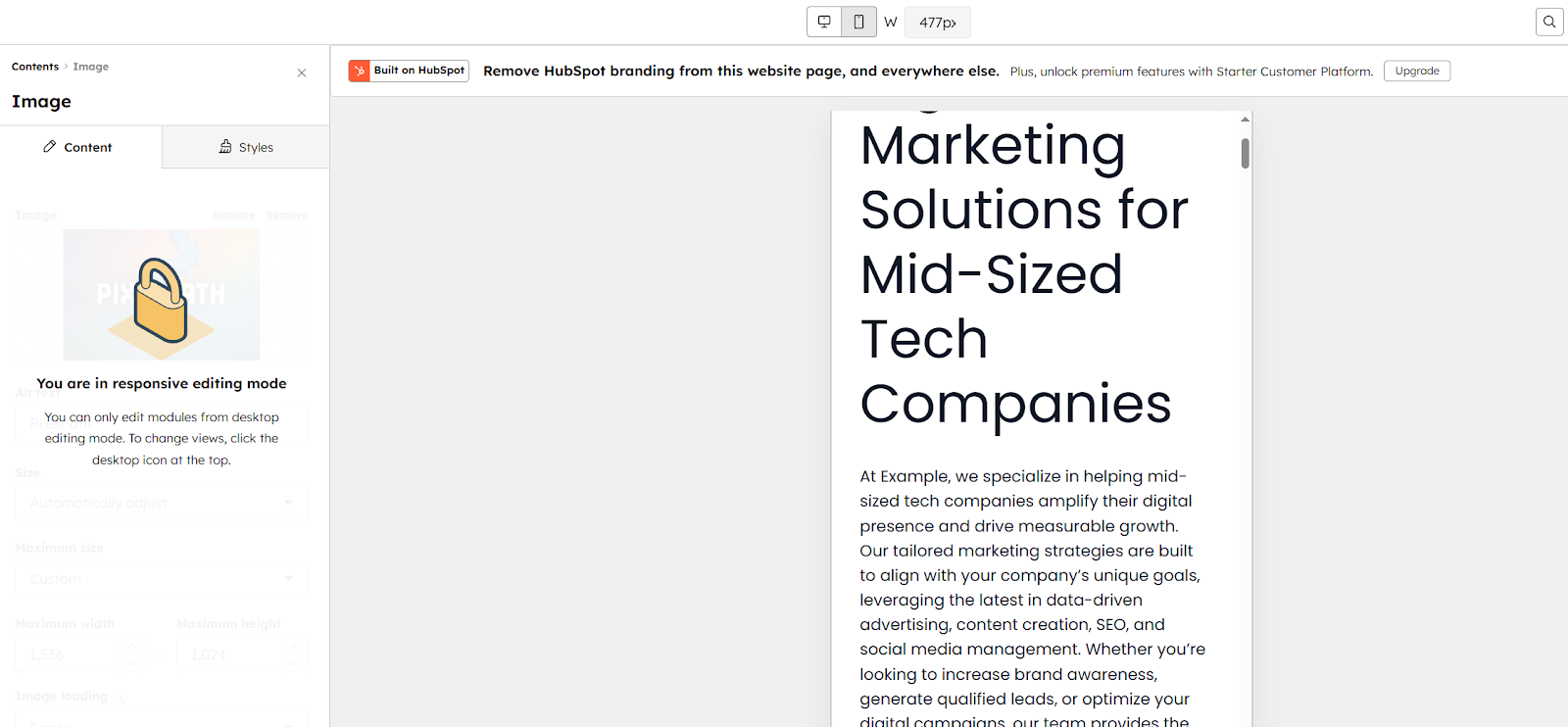Switch to desktop view icon
1568x727 pixels.
pyautogui.click(x=824, y=22)
